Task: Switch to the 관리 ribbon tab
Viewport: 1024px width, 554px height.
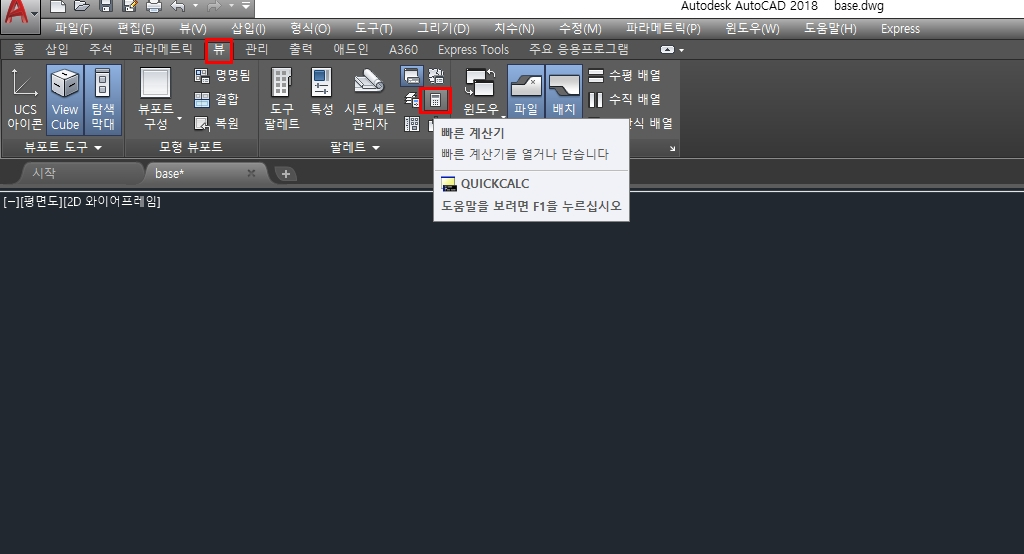Action: coord(257,49)
